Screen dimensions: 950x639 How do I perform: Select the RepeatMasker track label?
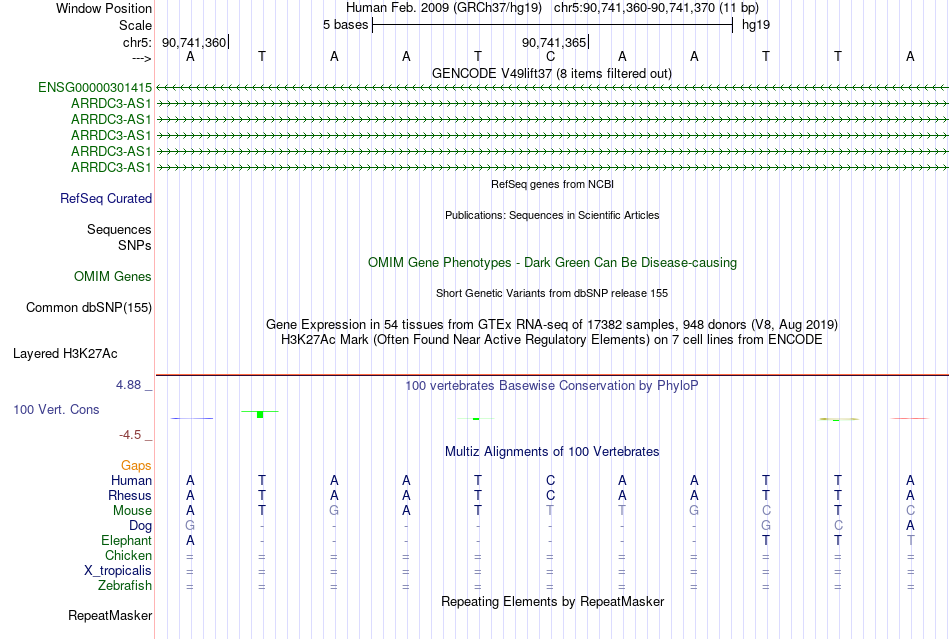(x=110, y=616)
